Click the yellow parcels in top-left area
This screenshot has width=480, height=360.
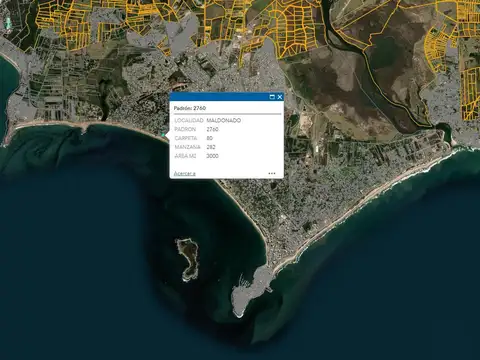(x=63, y=23)
